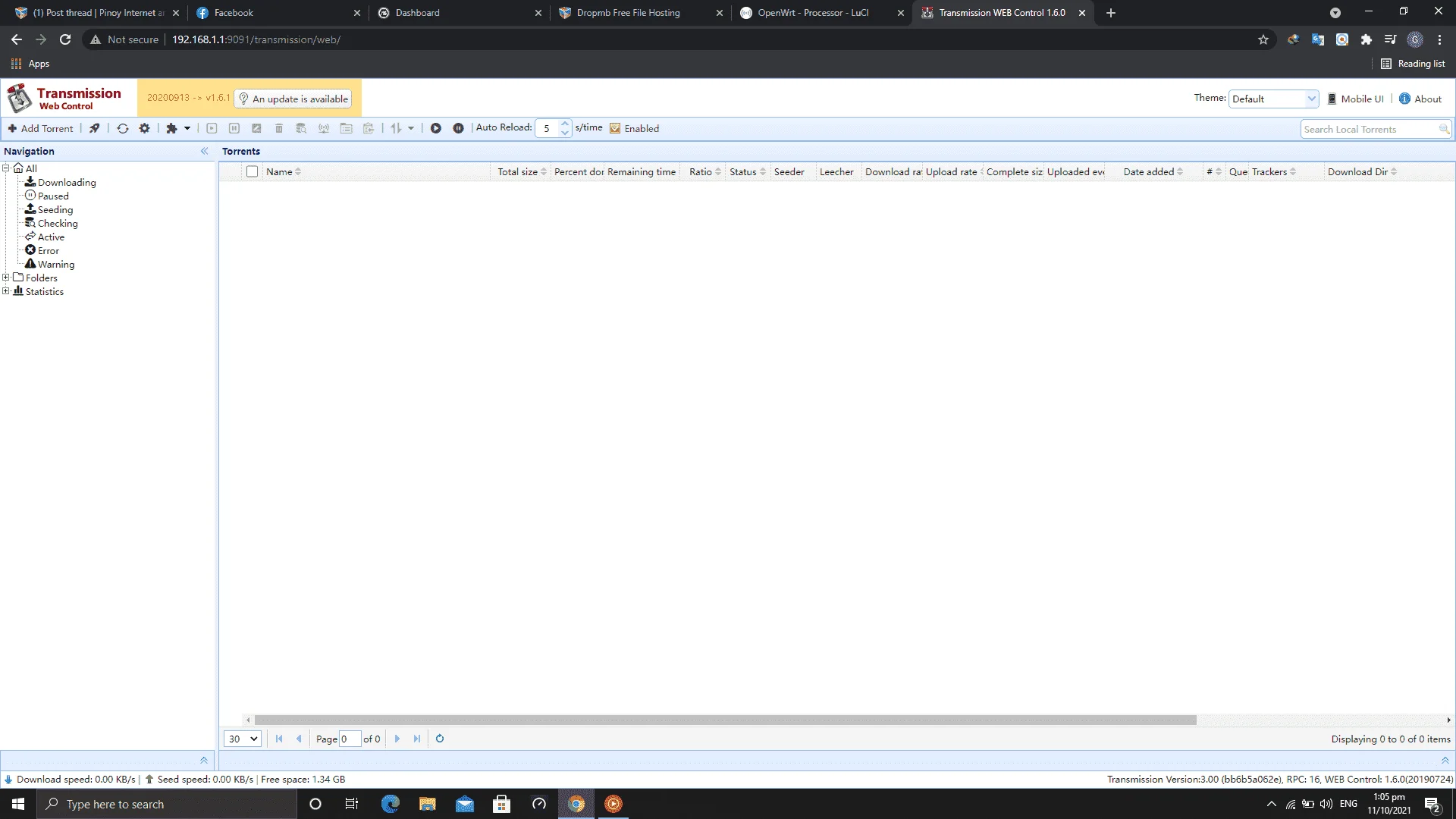Toggle the Auto Reload Enabled checkbox
This screenshot has height=819, width=1456.
click(615, 128)
